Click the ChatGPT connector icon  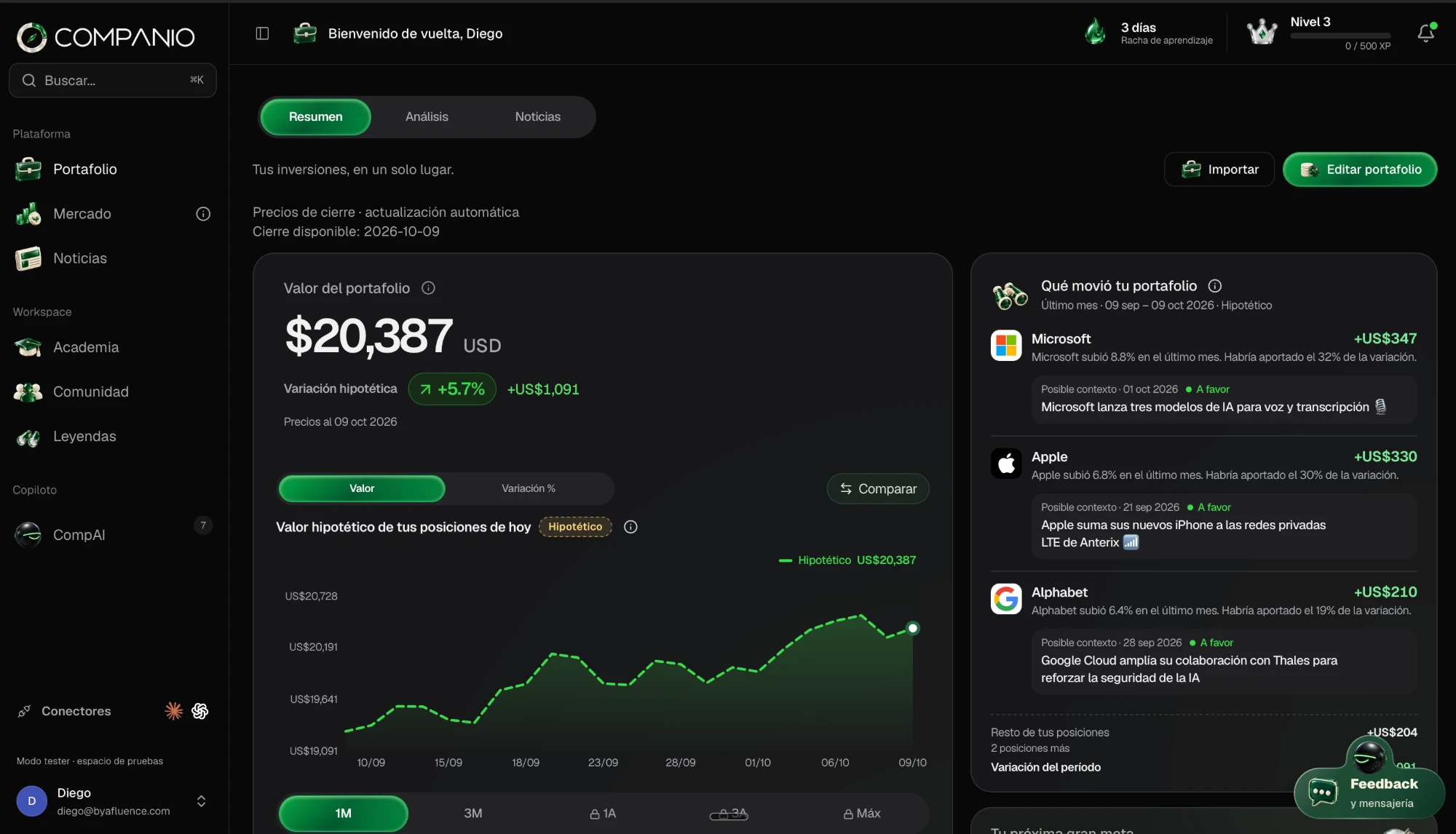(199, 711)
